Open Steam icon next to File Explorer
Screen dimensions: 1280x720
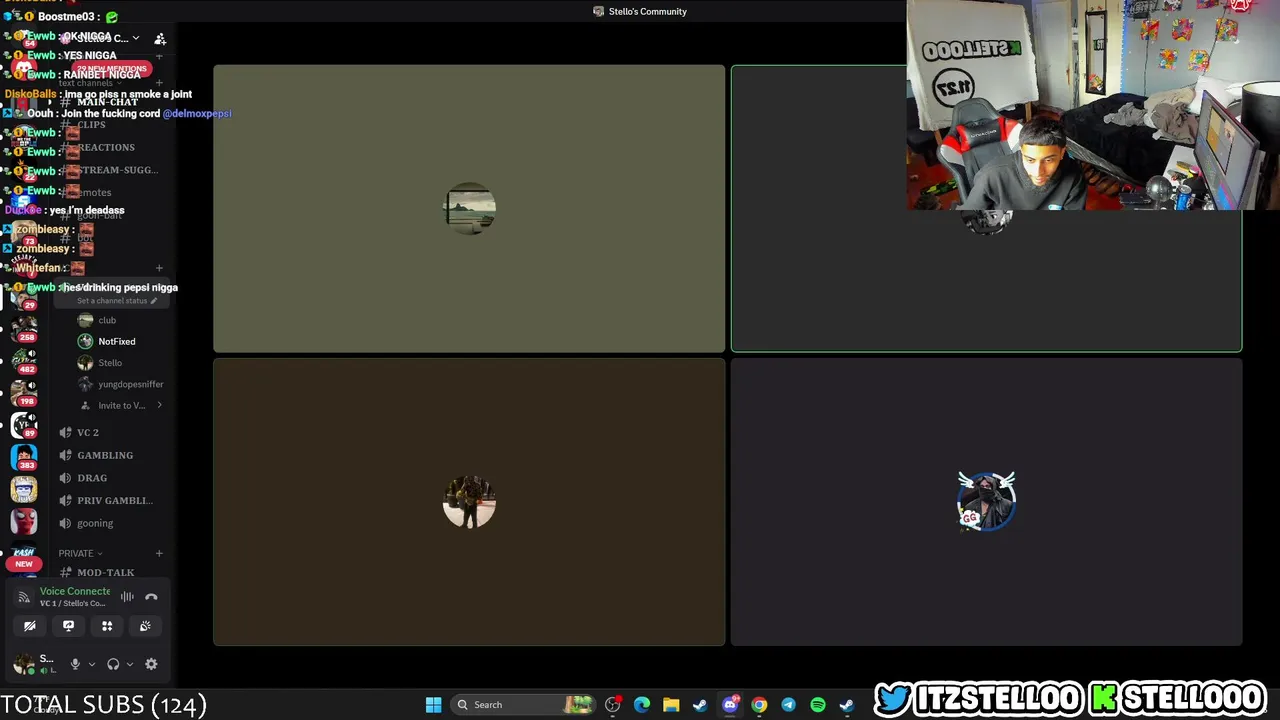point(700,705)
